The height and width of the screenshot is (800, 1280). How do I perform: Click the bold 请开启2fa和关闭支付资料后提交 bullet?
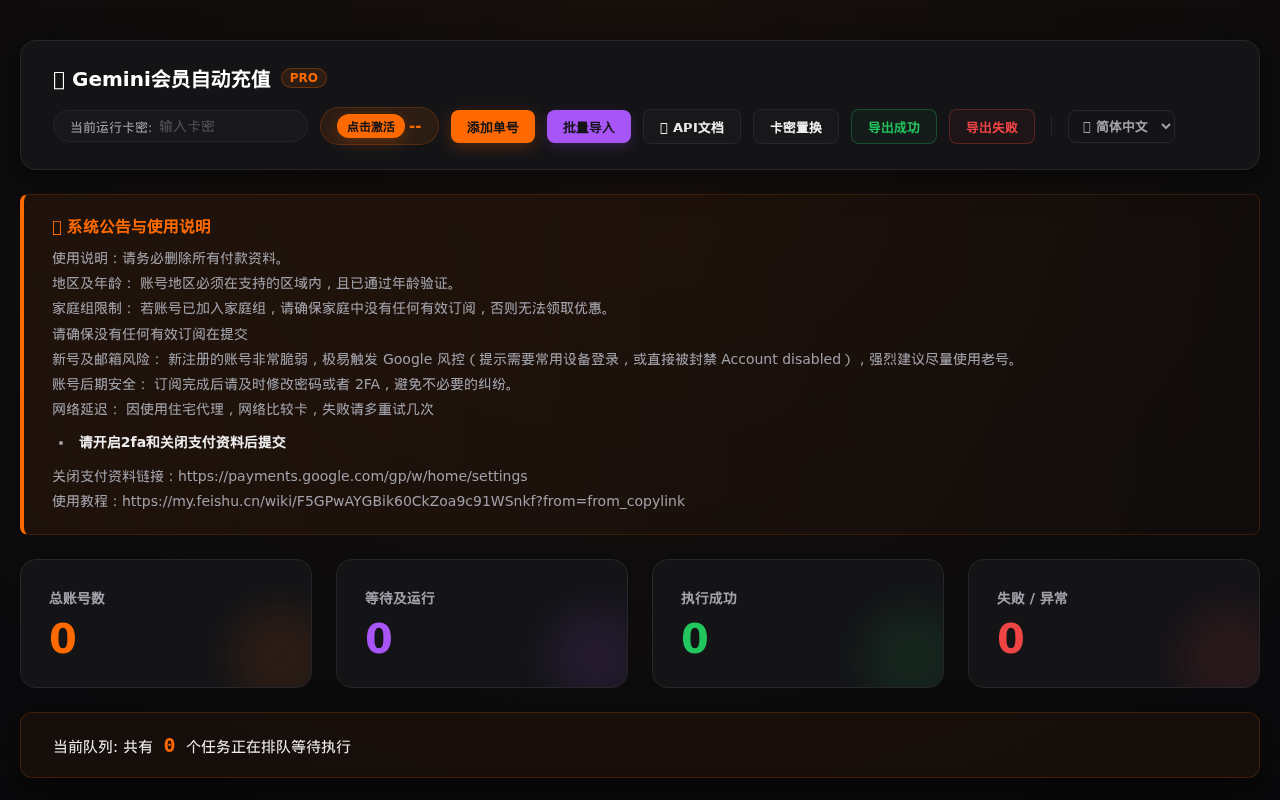click(182, 442)
